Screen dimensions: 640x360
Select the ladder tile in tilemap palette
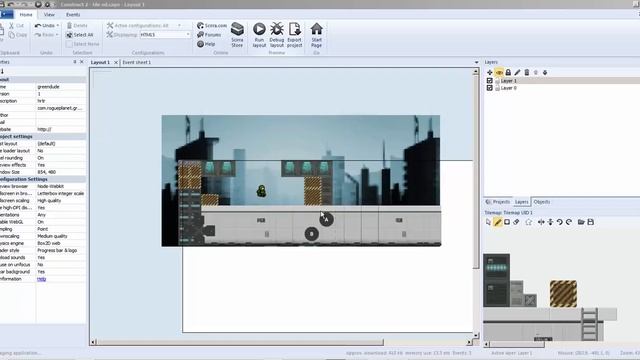coord(589,324)
